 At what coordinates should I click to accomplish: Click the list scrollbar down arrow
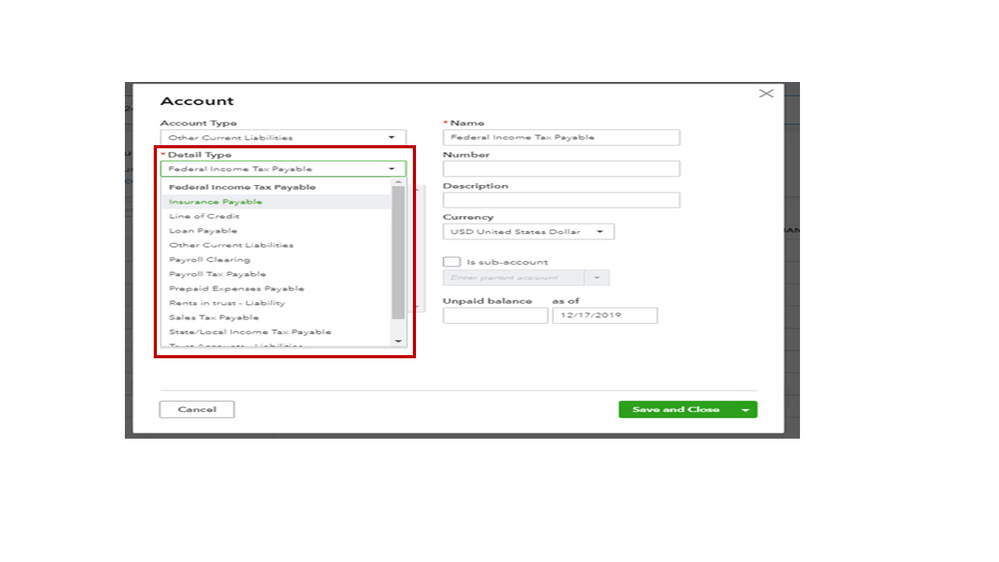click(398, 342)
